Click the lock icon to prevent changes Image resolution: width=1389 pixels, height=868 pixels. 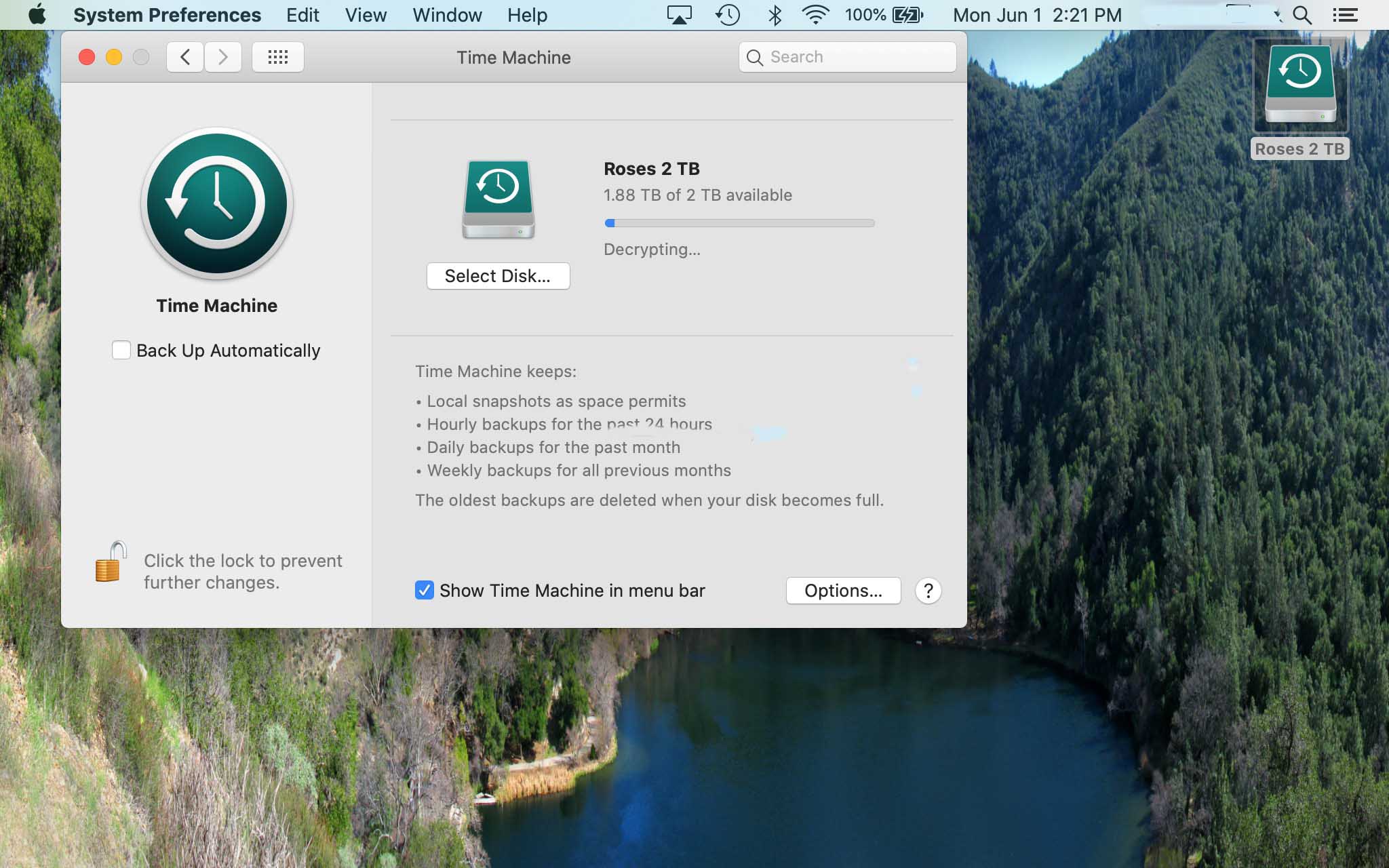coord(111,563)
